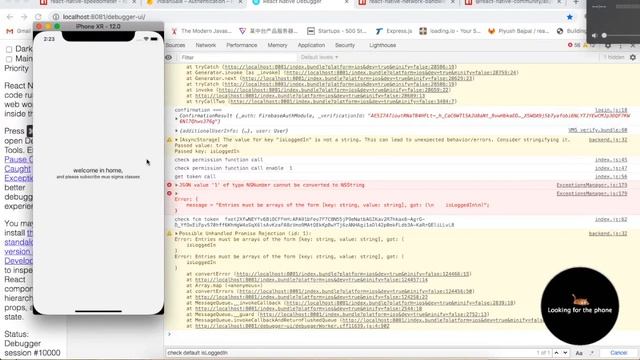This screenshot has width=640, height=360.
Task: Click the browser forward arrow
Action: [24, 17]
